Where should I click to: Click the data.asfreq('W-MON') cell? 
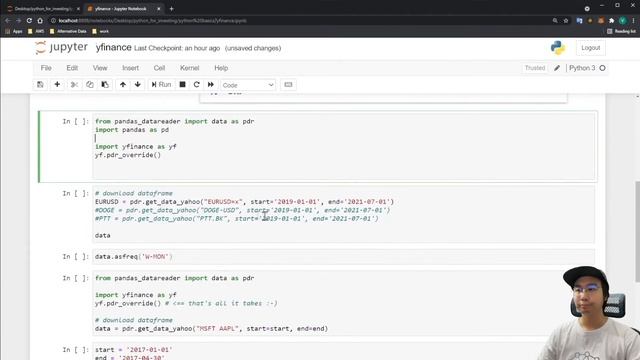(x=343, y=257)
